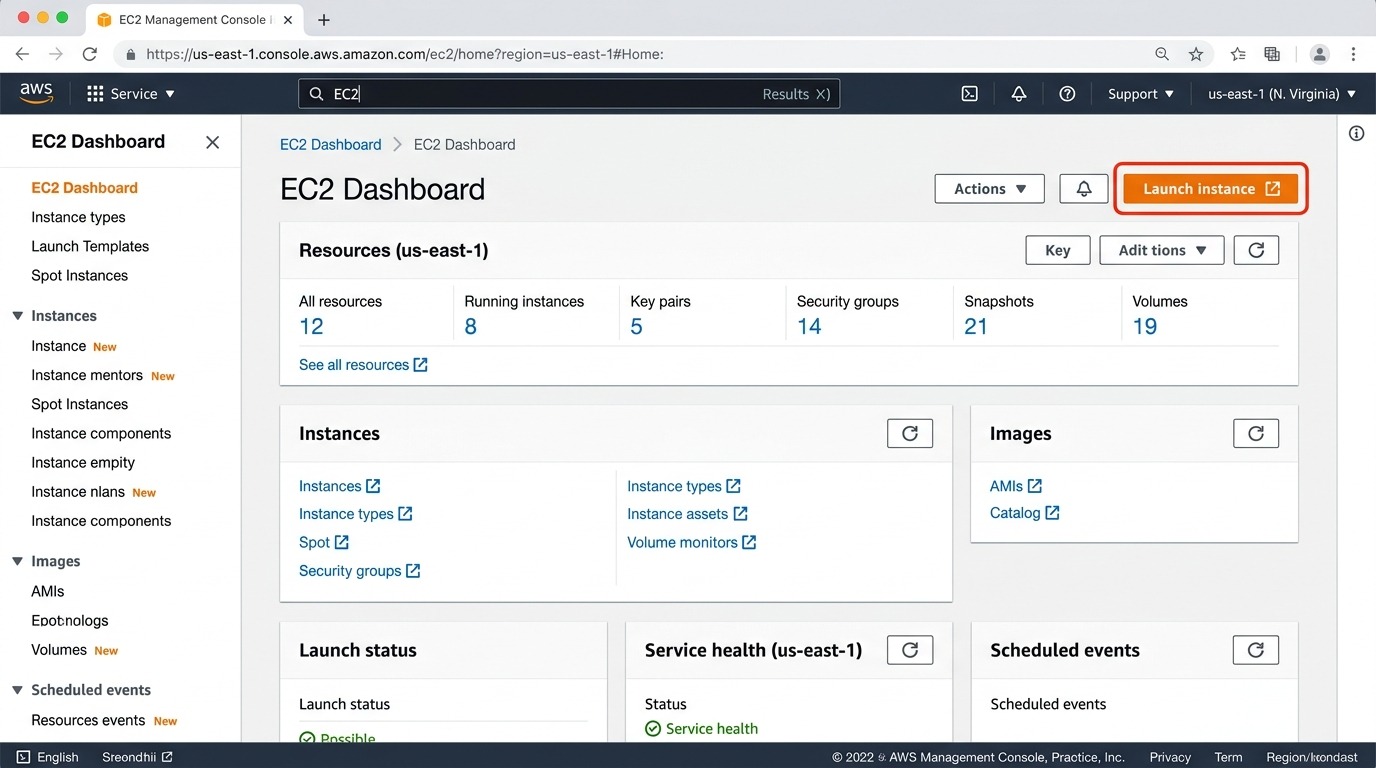Go back in the browser

[22, 54]
